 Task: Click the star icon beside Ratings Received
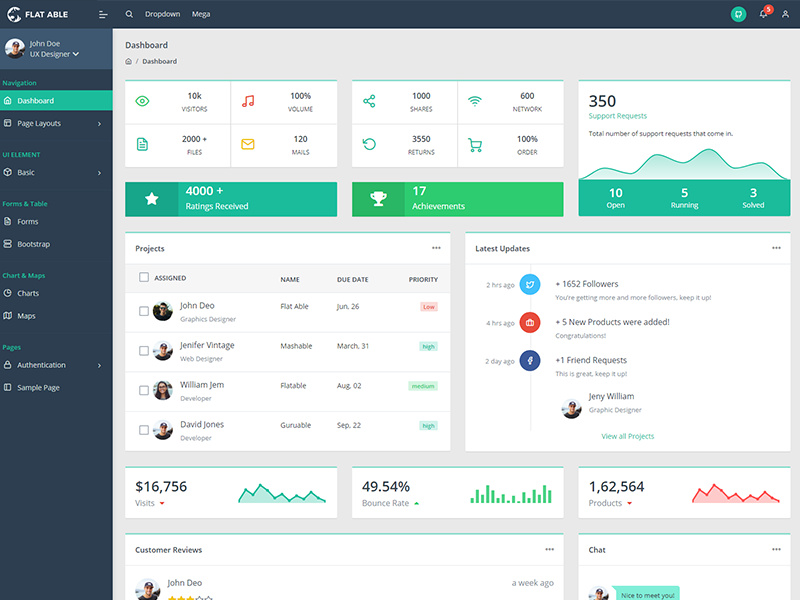point(151,199)
